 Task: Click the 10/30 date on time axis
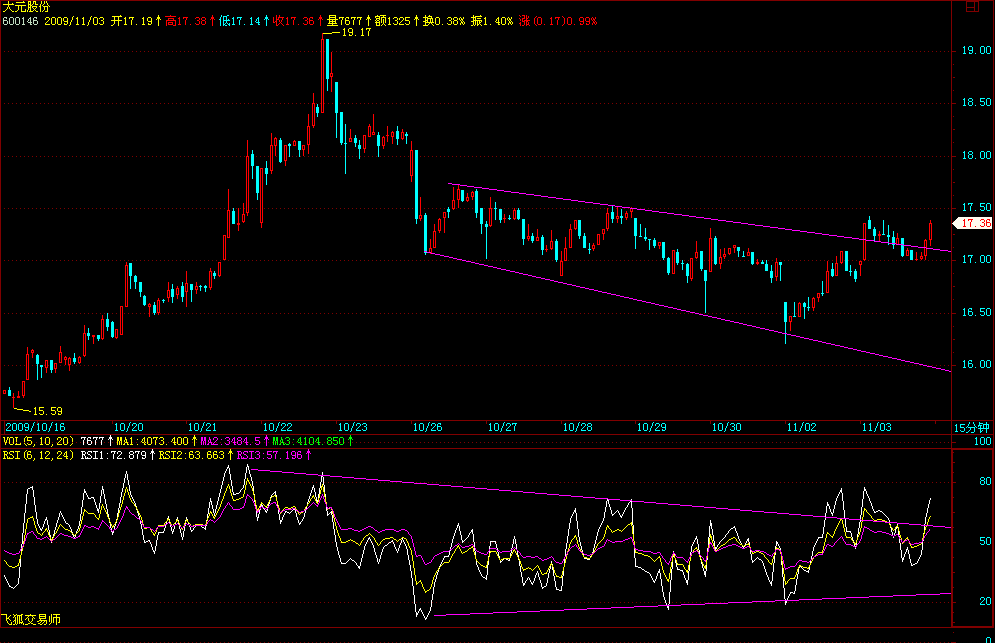(x=727, y=427)
